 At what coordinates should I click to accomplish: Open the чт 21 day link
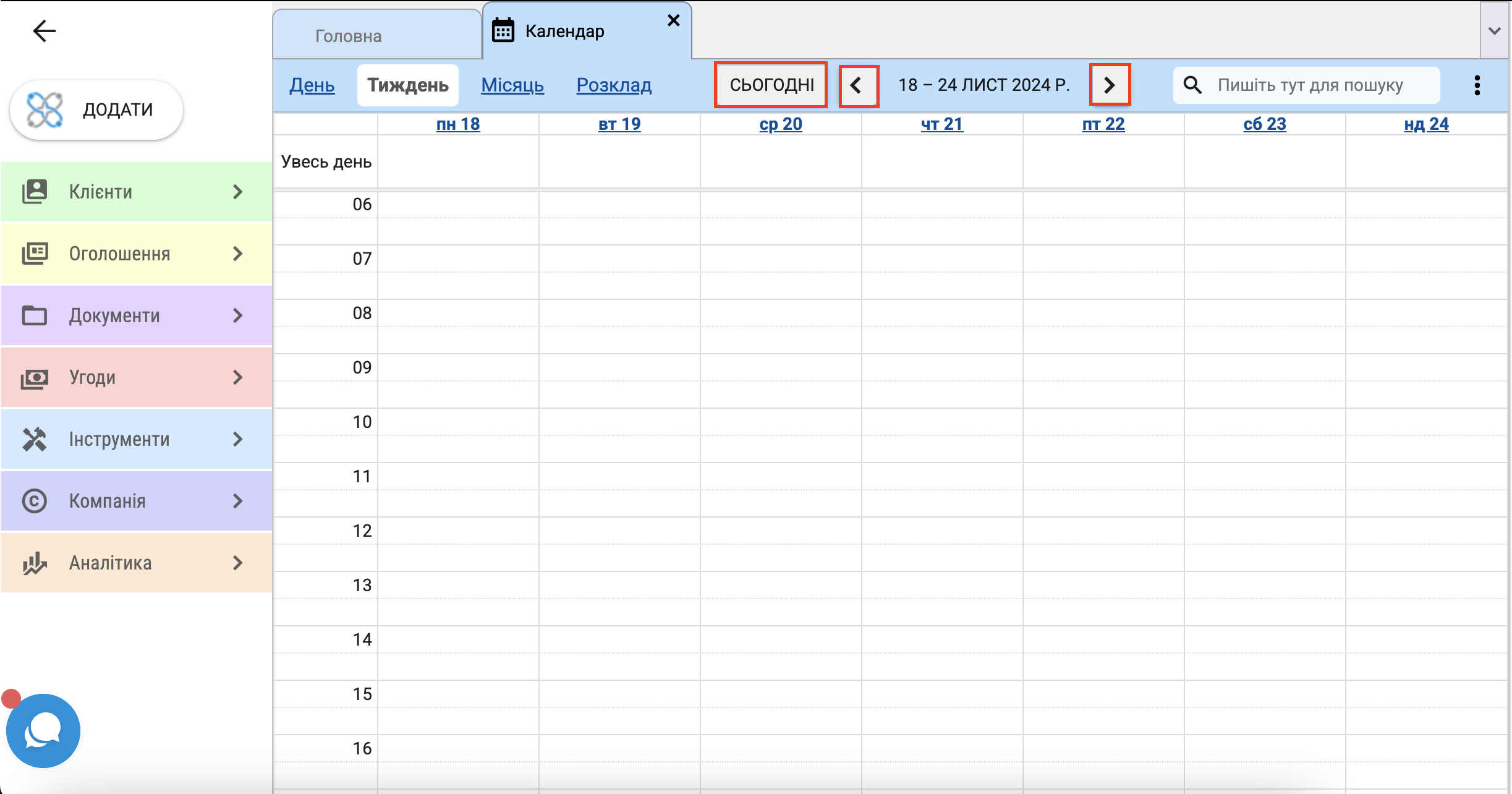tap(941, 124)
